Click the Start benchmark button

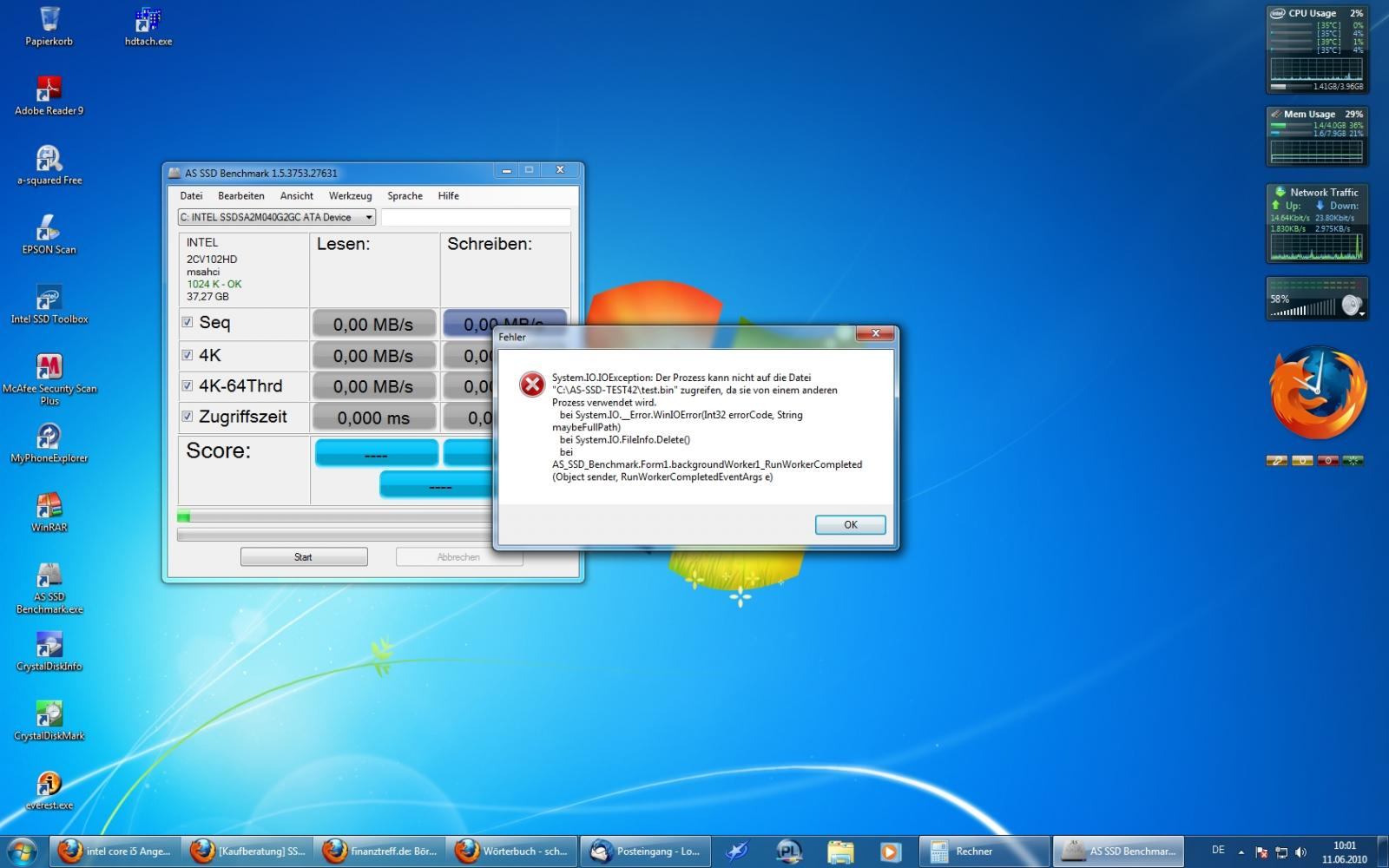303,556
